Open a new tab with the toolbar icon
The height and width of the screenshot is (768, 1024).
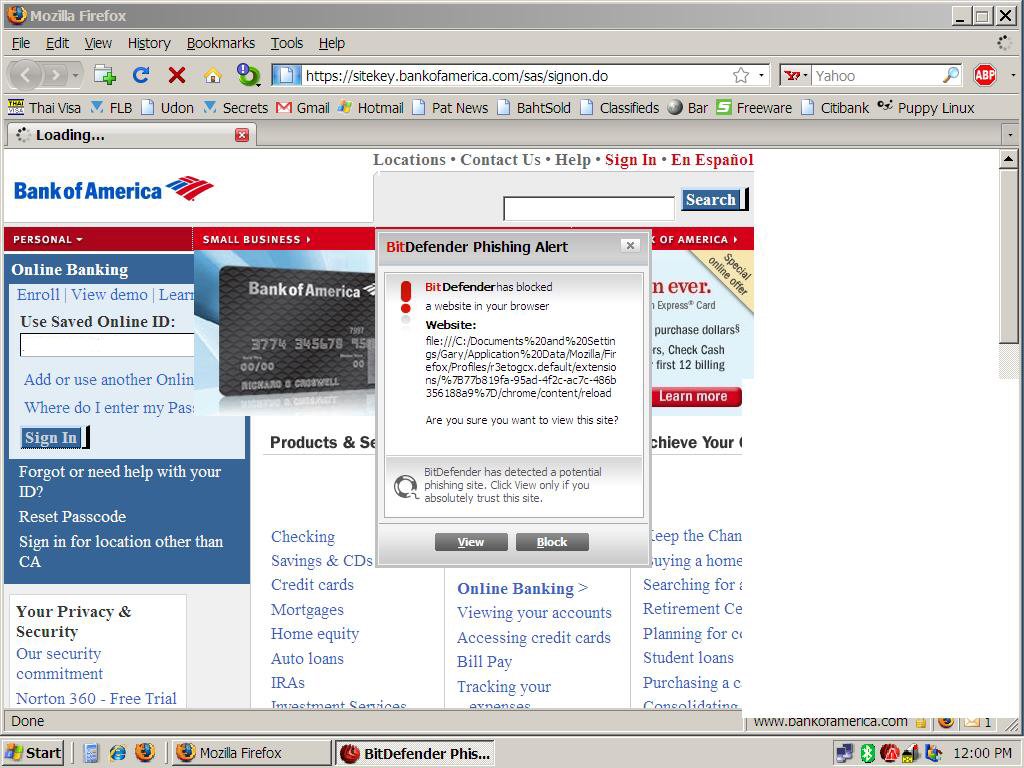click(104, 76)
